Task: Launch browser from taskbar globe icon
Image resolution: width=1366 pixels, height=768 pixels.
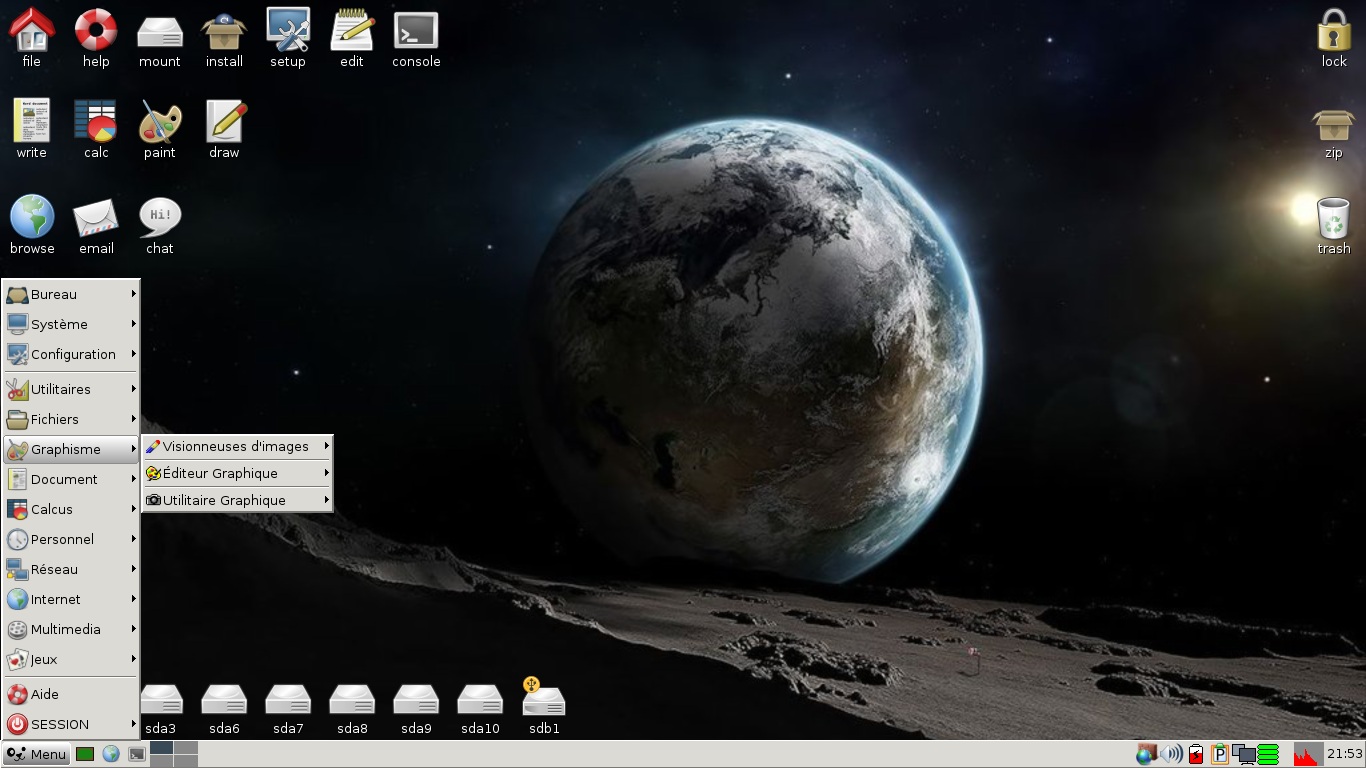Action: pos(111,754)
